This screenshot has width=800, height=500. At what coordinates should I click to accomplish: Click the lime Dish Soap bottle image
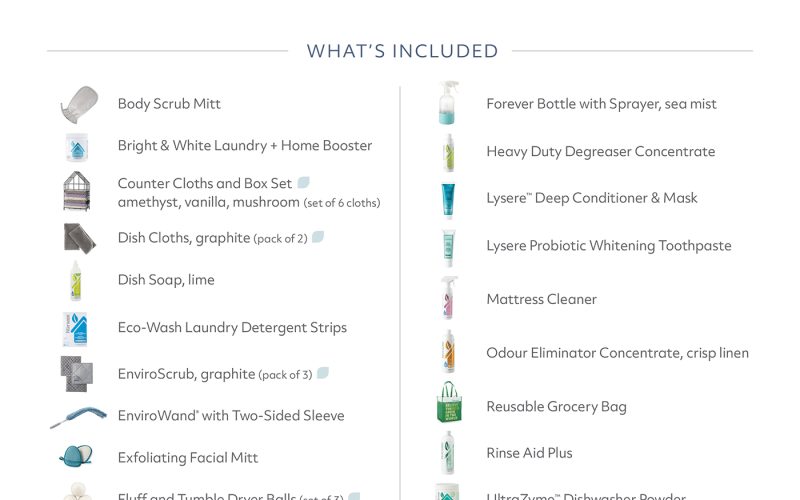click(76, 280)
